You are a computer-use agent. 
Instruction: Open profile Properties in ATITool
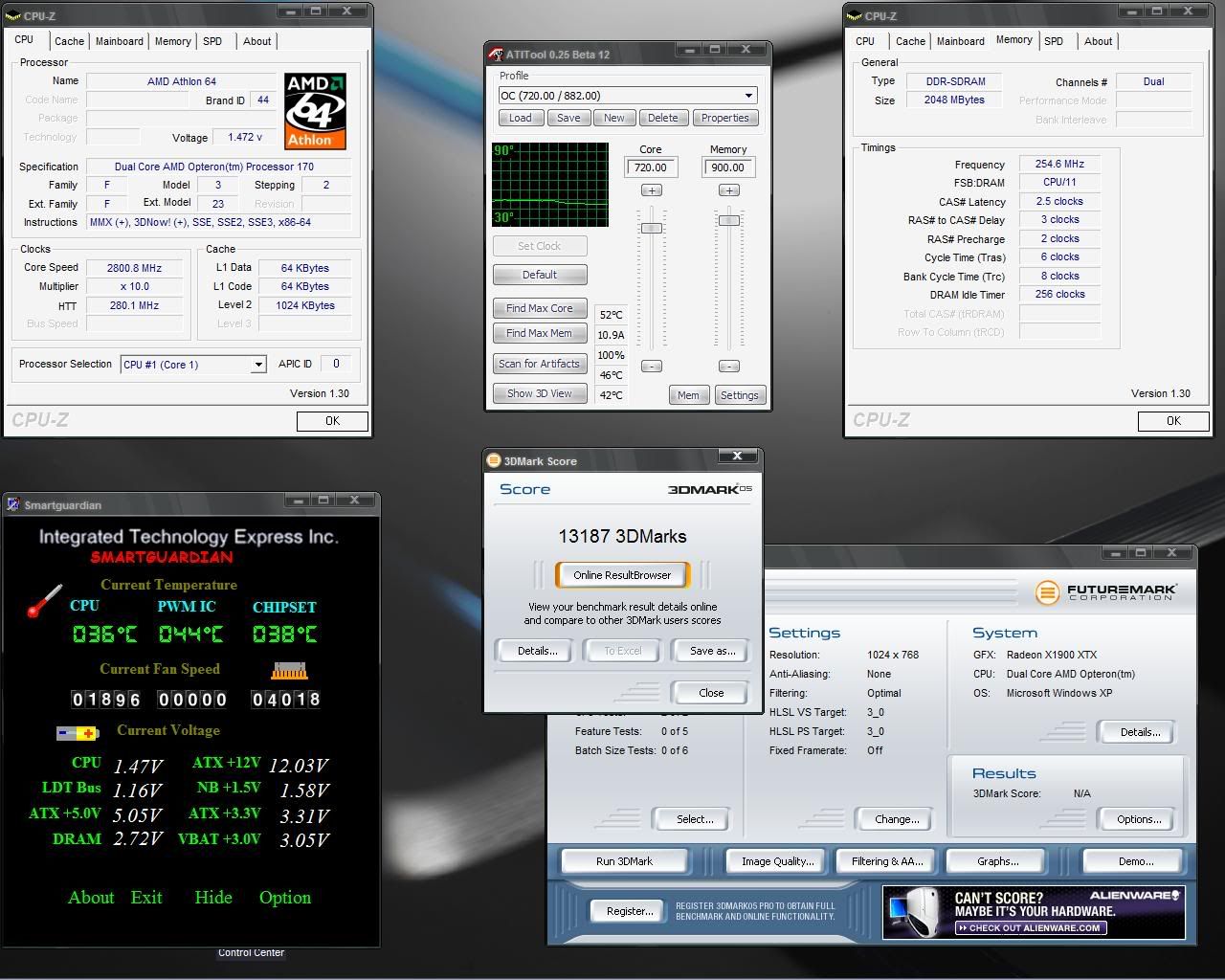[x=725, y=118]
